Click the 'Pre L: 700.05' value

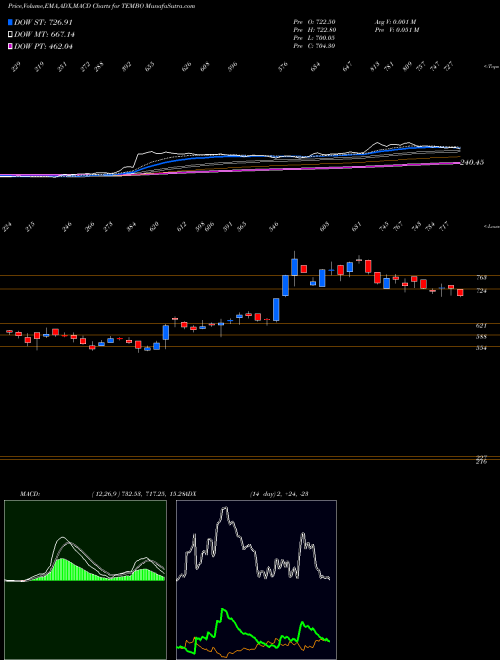click(x=314, y=38)
